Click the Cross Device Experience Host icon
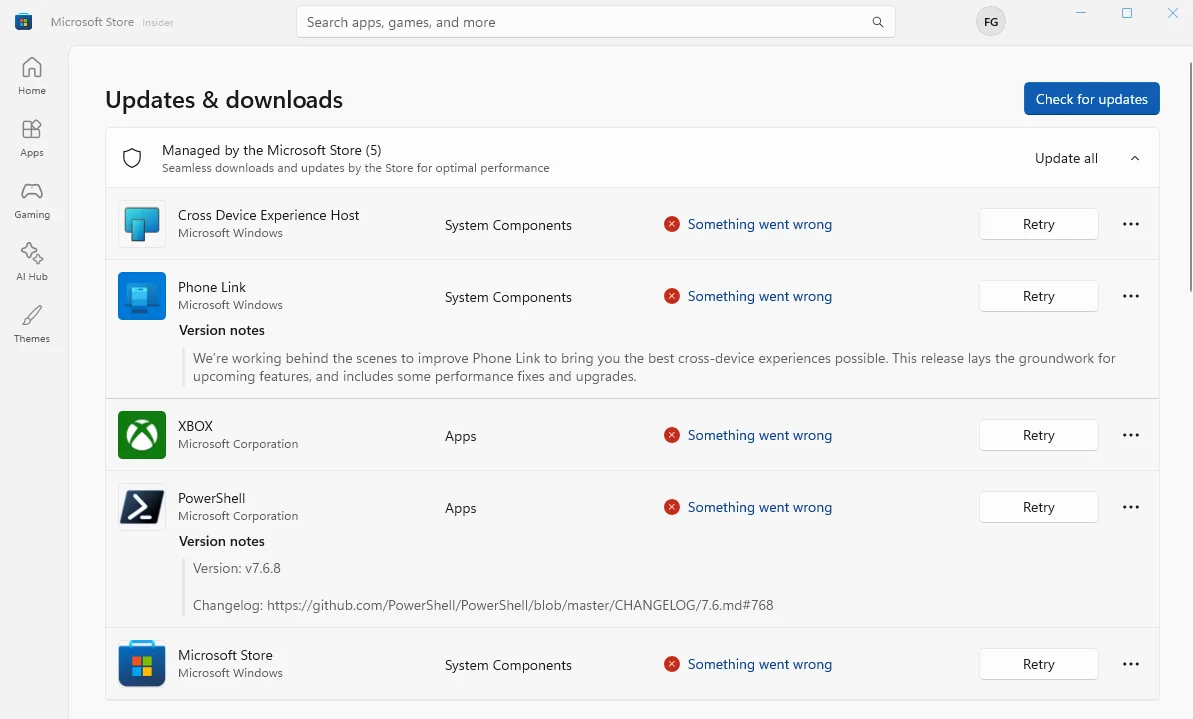This screenshot has height=719, width=1193. click(142, 224)
